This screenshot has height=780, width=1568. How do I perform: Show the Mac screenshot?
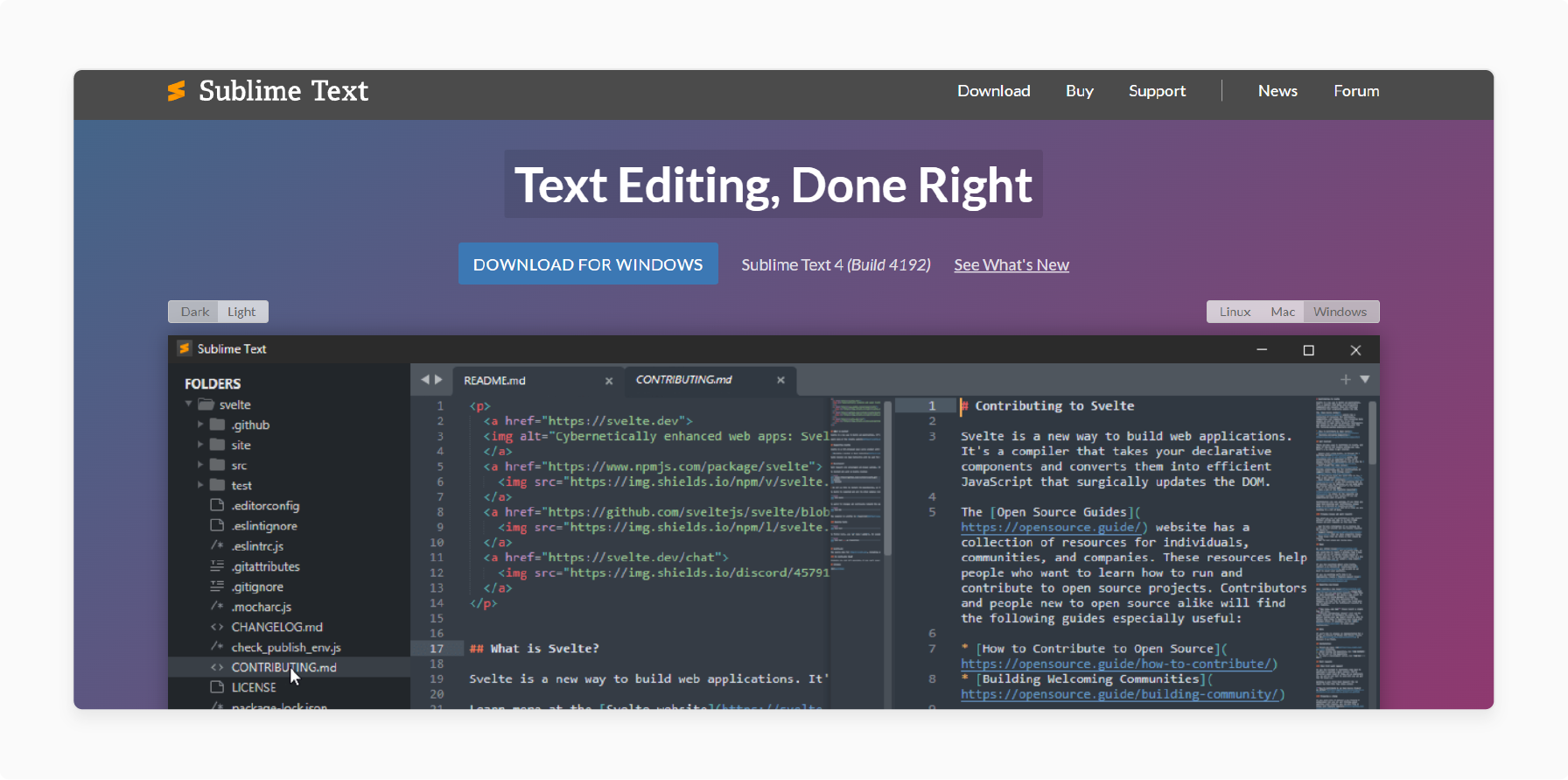click(1283, 312)
